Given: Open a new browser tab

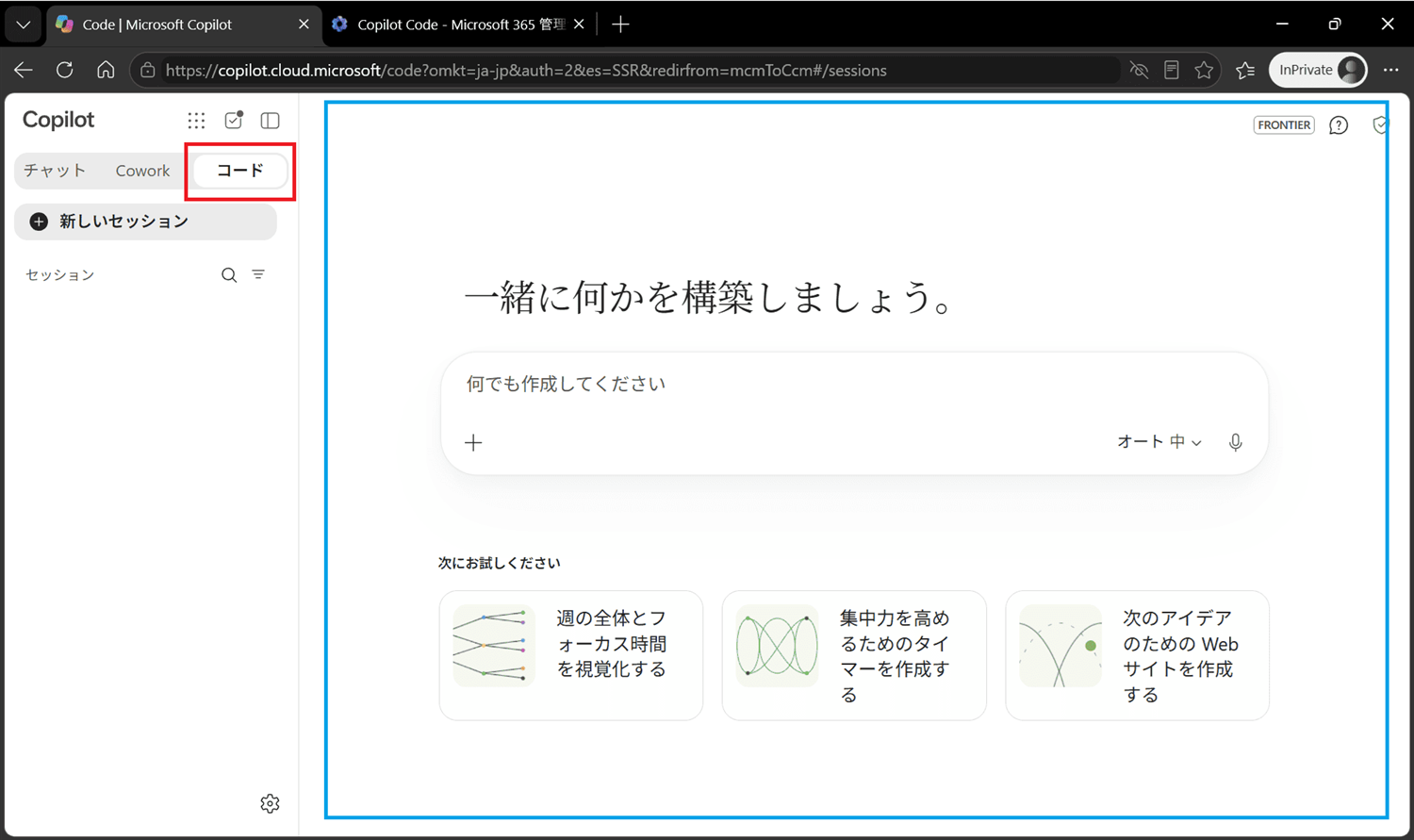Looking at the screenshot, I should click(x=620, y=25).
